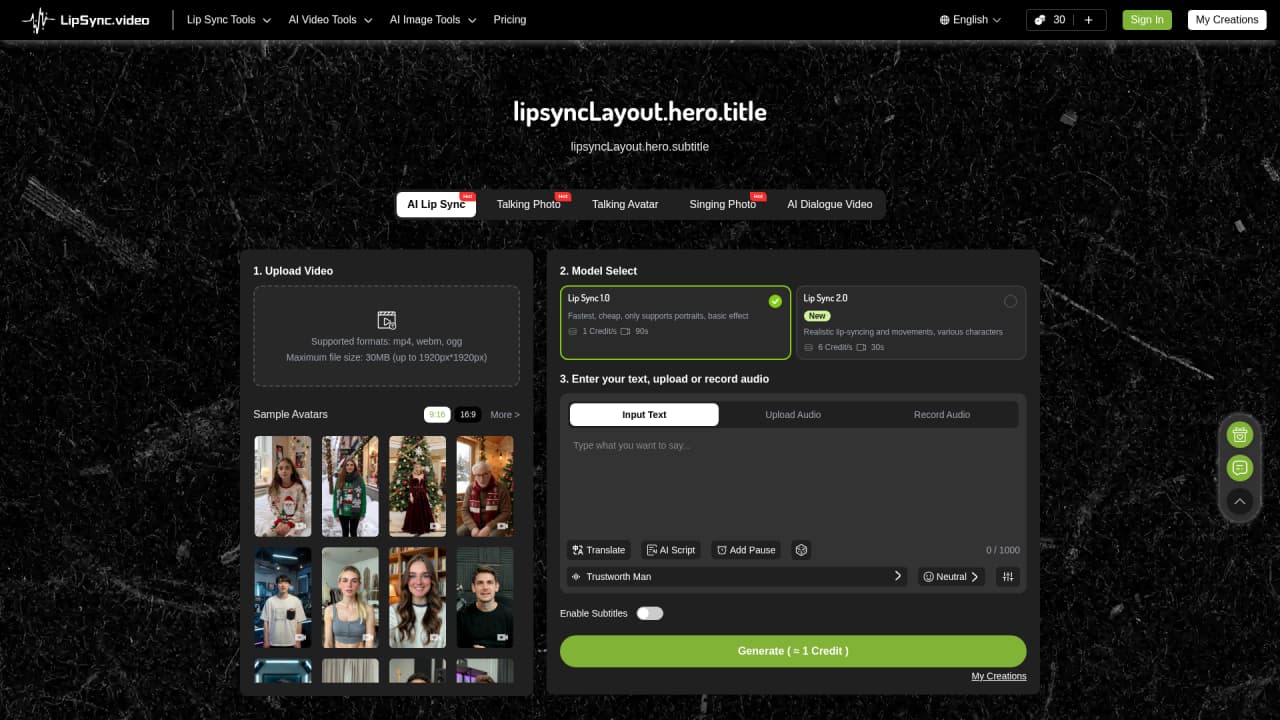Expand the AI Video Tools menu
This screenshot has height=720, width=1280.
[330, 20]
